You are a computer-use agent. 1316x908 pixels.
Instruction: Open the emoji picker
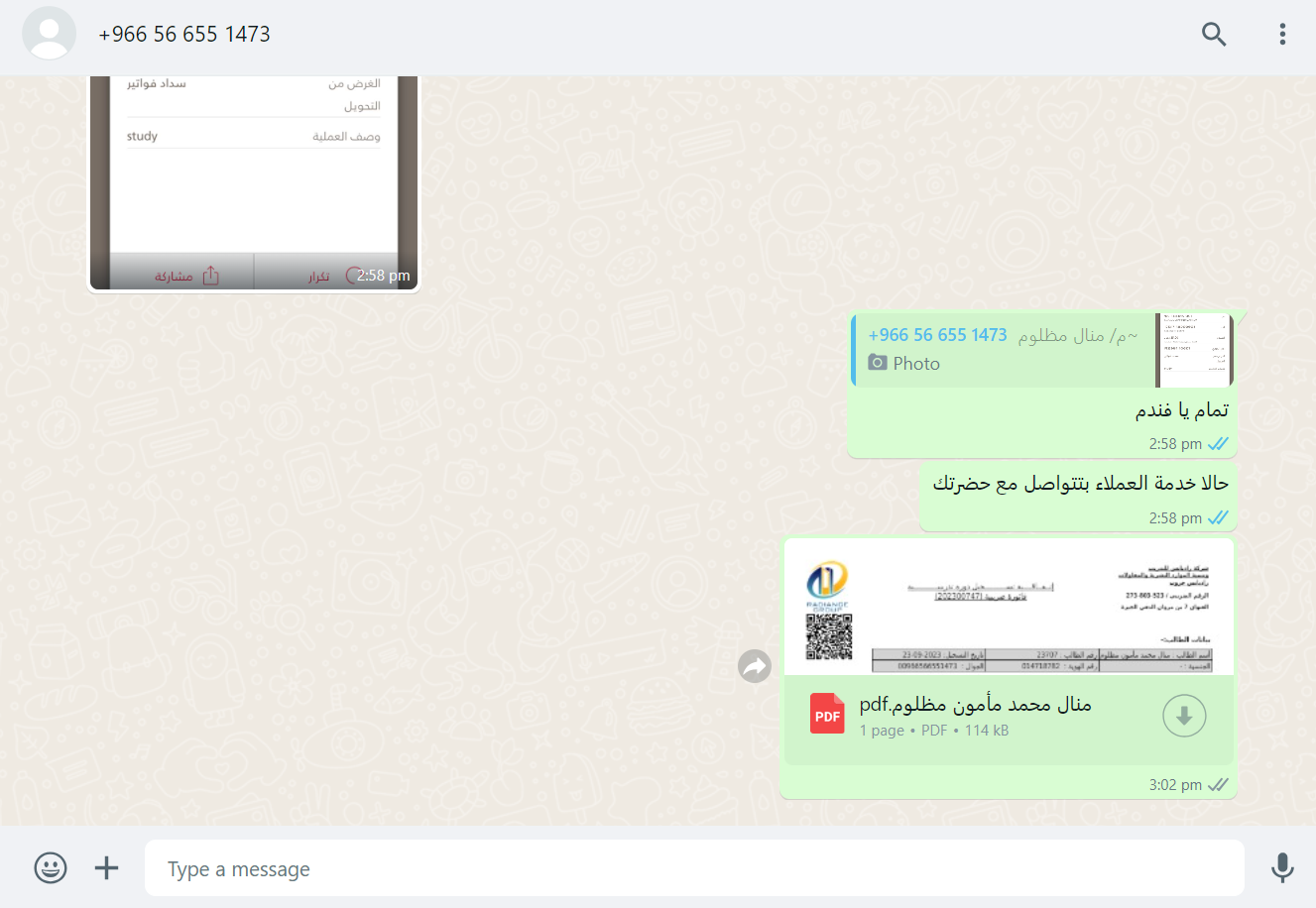[51, 868]
